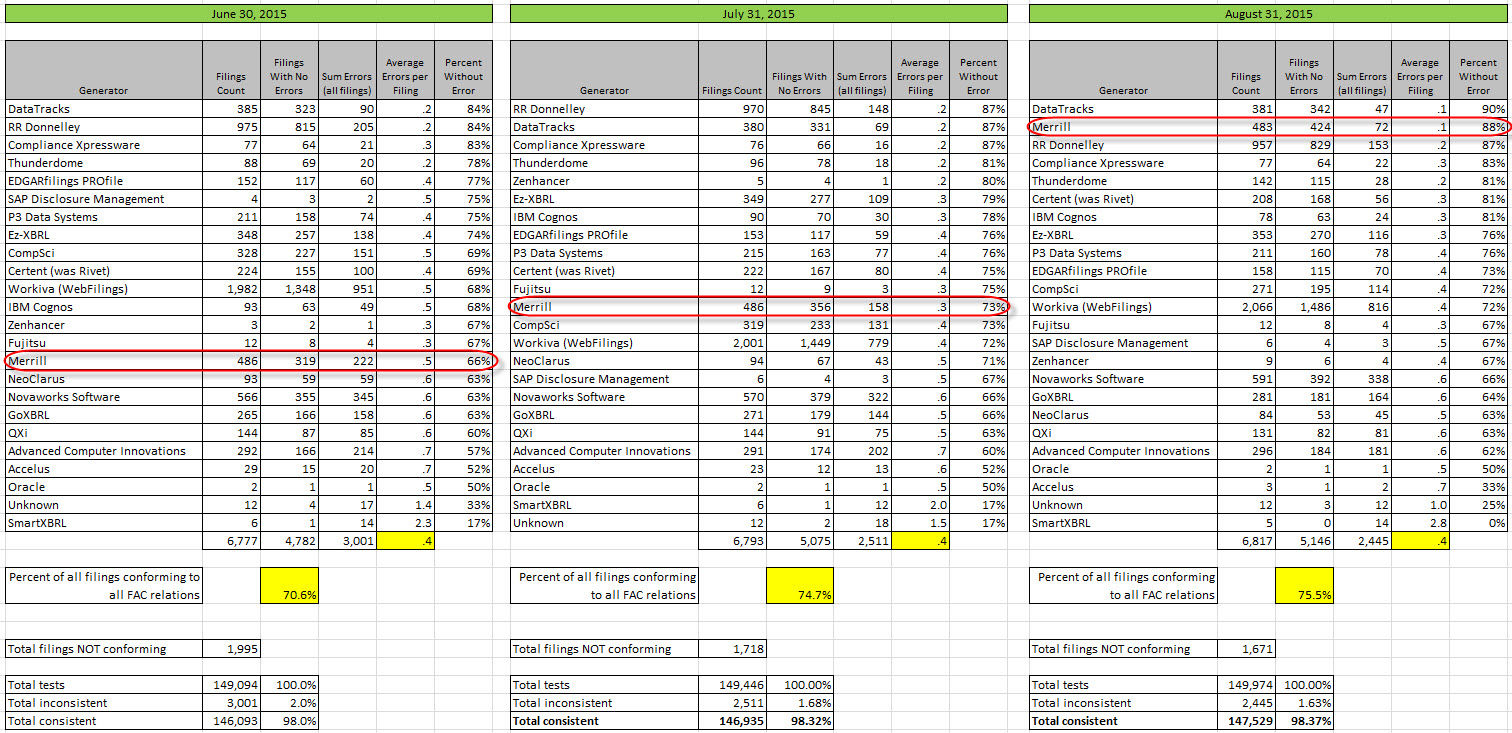The width and height of the screenshot is (1512, 733).
Task: Click Merrill in the July 31 table
Action: pyautogui.click(x=532, y=307)
